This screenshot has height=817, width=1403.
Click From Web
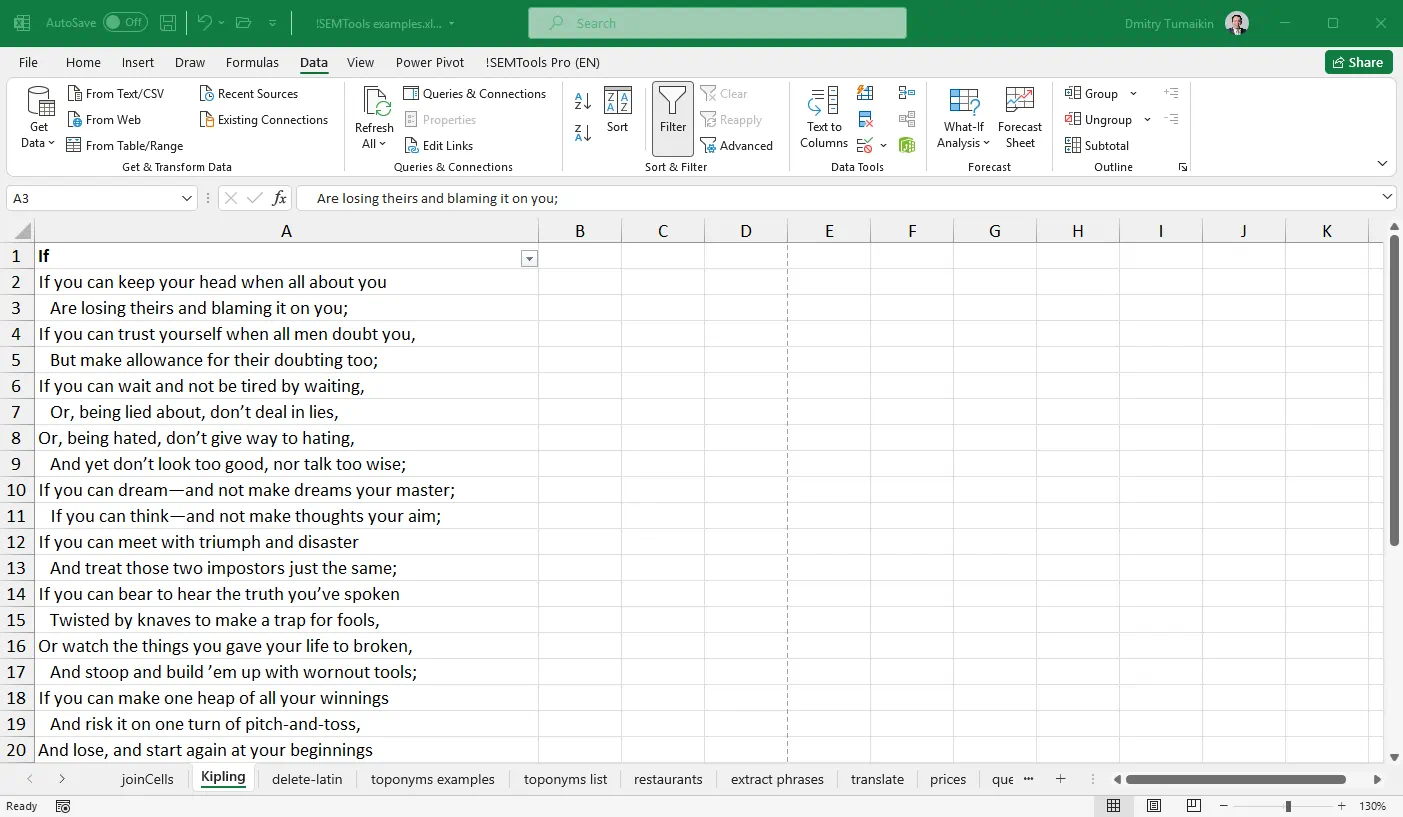[x=104, y=119]
